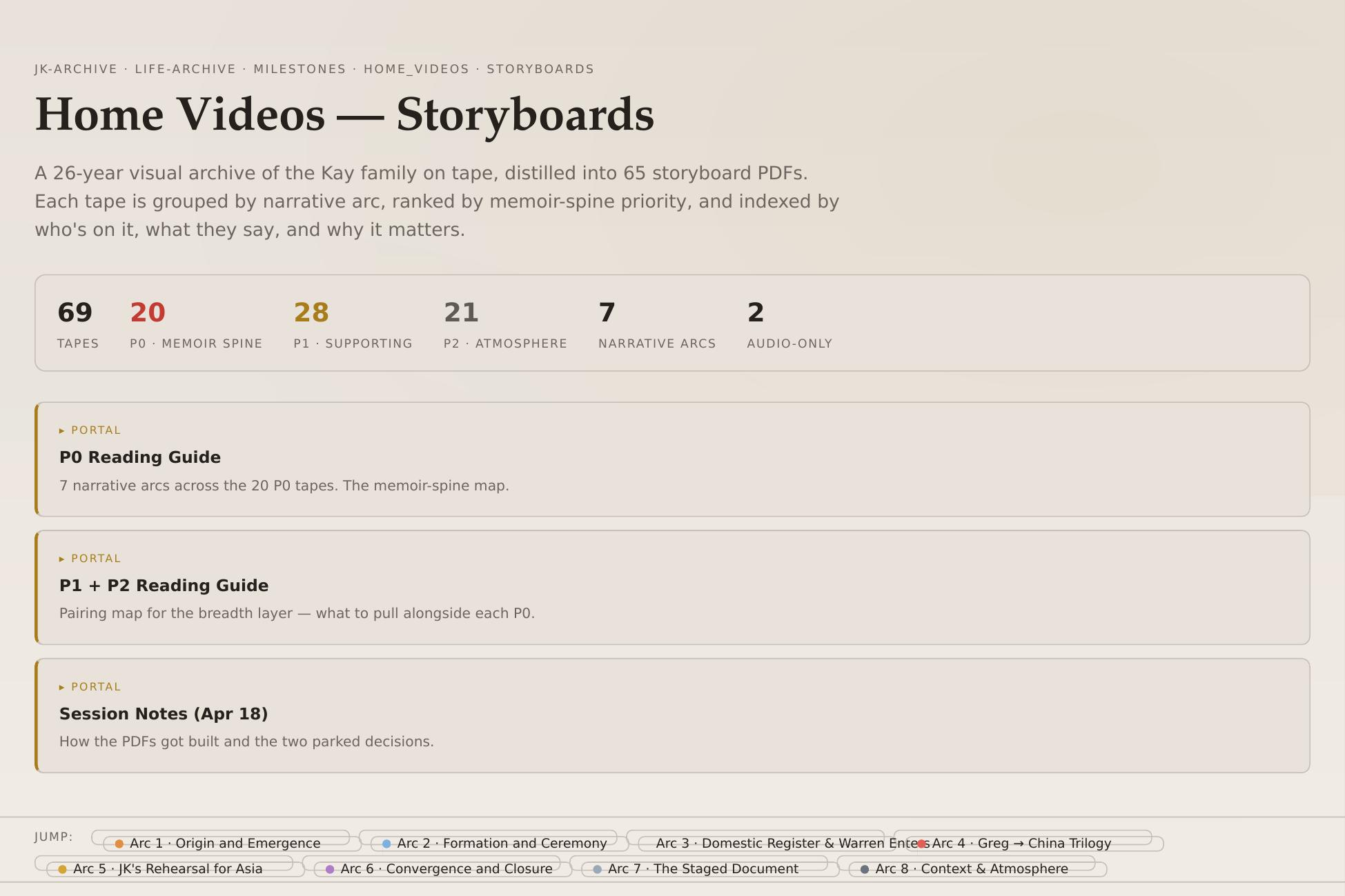Viewport: 1345px width, 896px height.
Task: Select the MILESTONES breadcrumb item
Action: click(x=299, y=69)
